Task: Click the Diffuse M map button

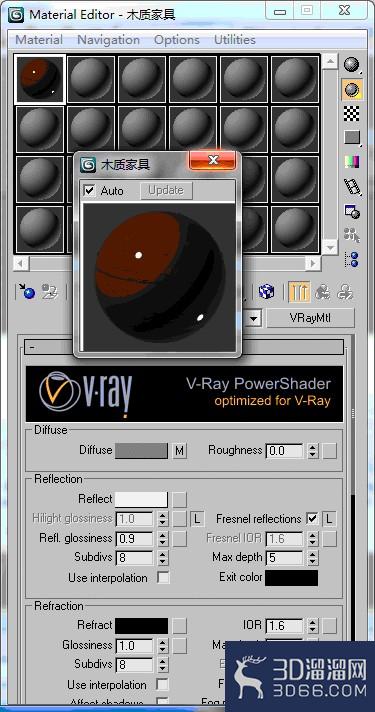Action: (180, 451)
